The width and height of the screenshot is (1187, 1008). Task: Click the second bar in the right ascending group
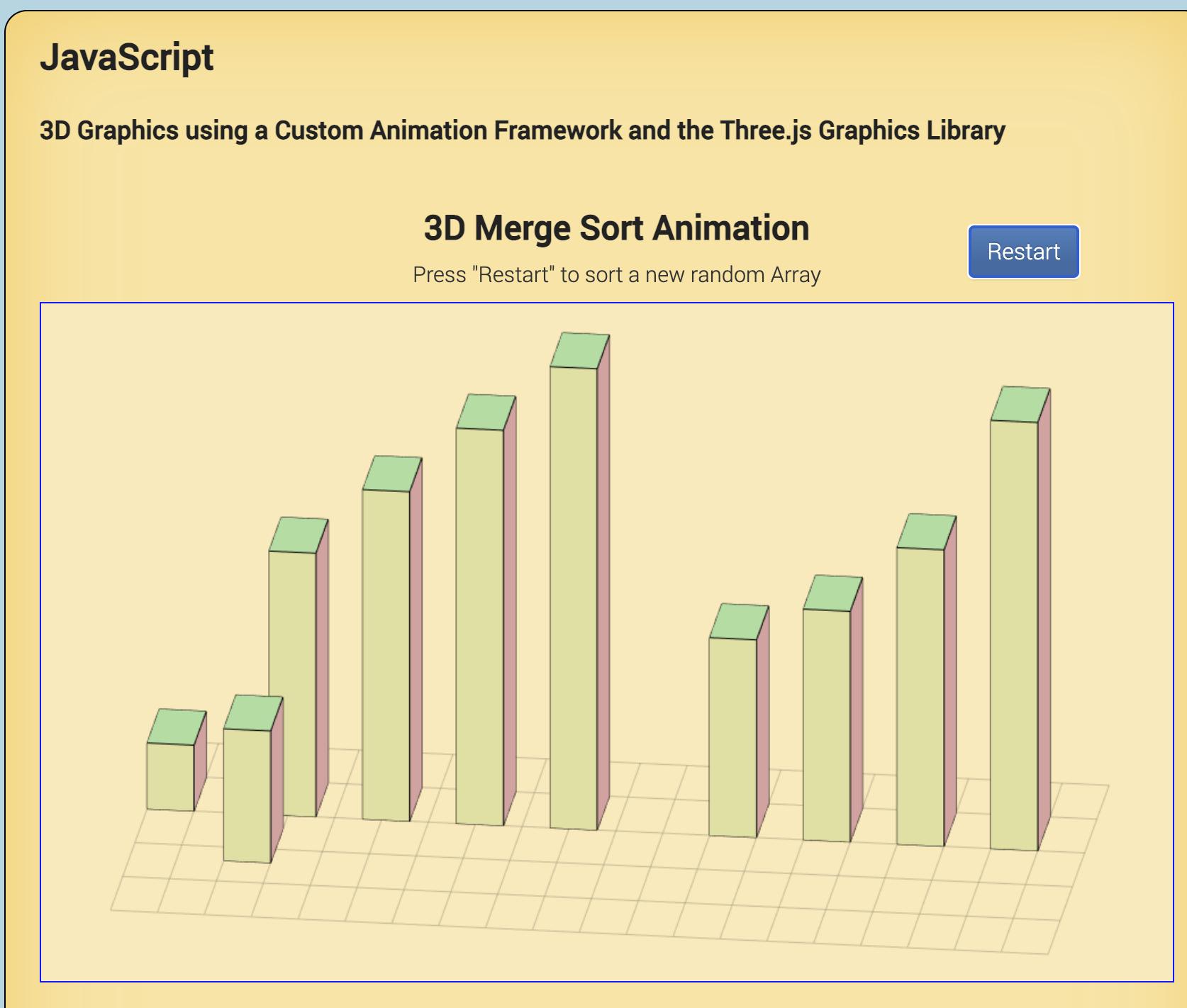pyautogui.click(x=830, y=709)
